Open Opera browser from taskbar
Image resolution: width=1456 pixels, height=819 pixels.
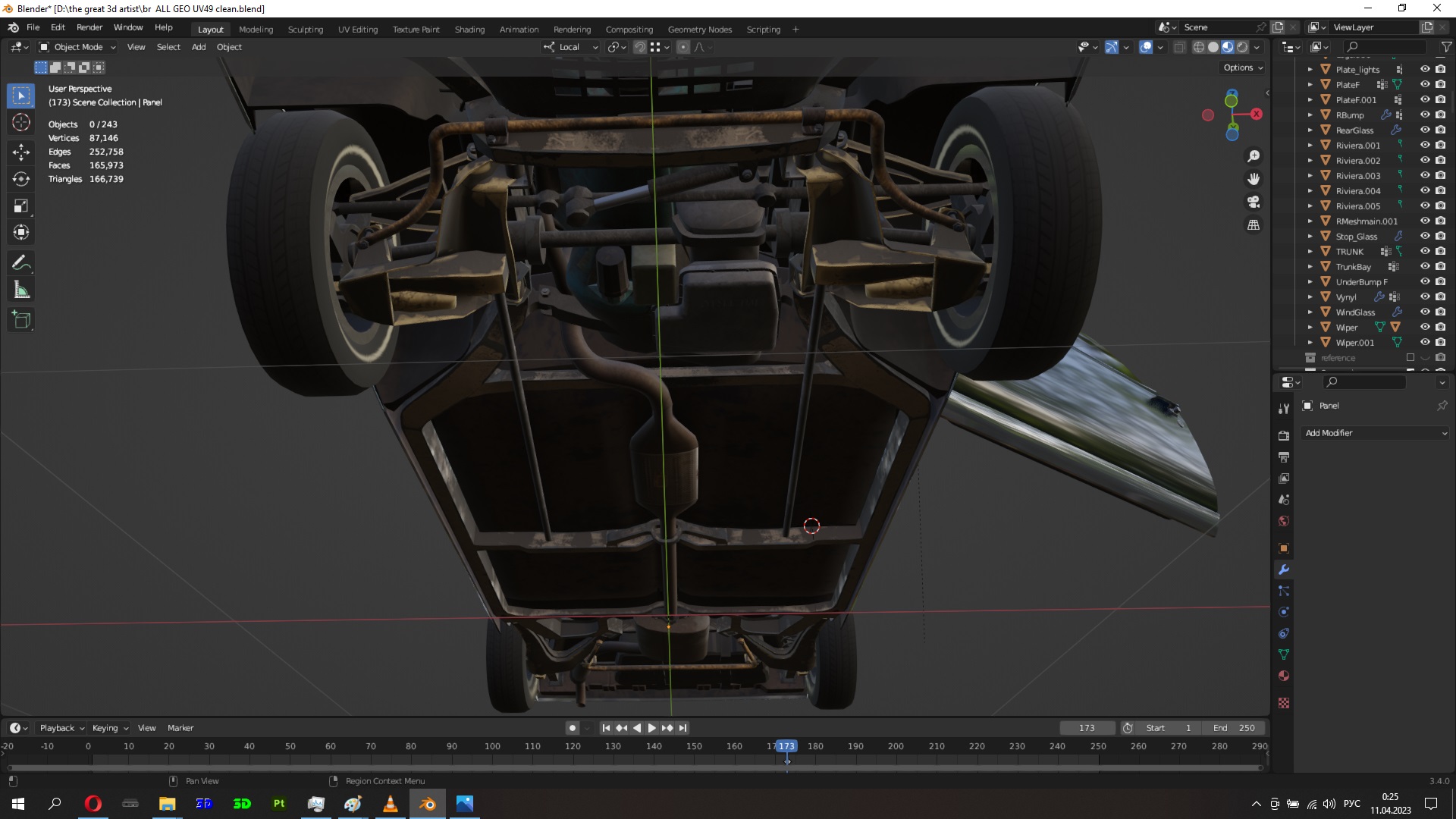coord(93,804)
